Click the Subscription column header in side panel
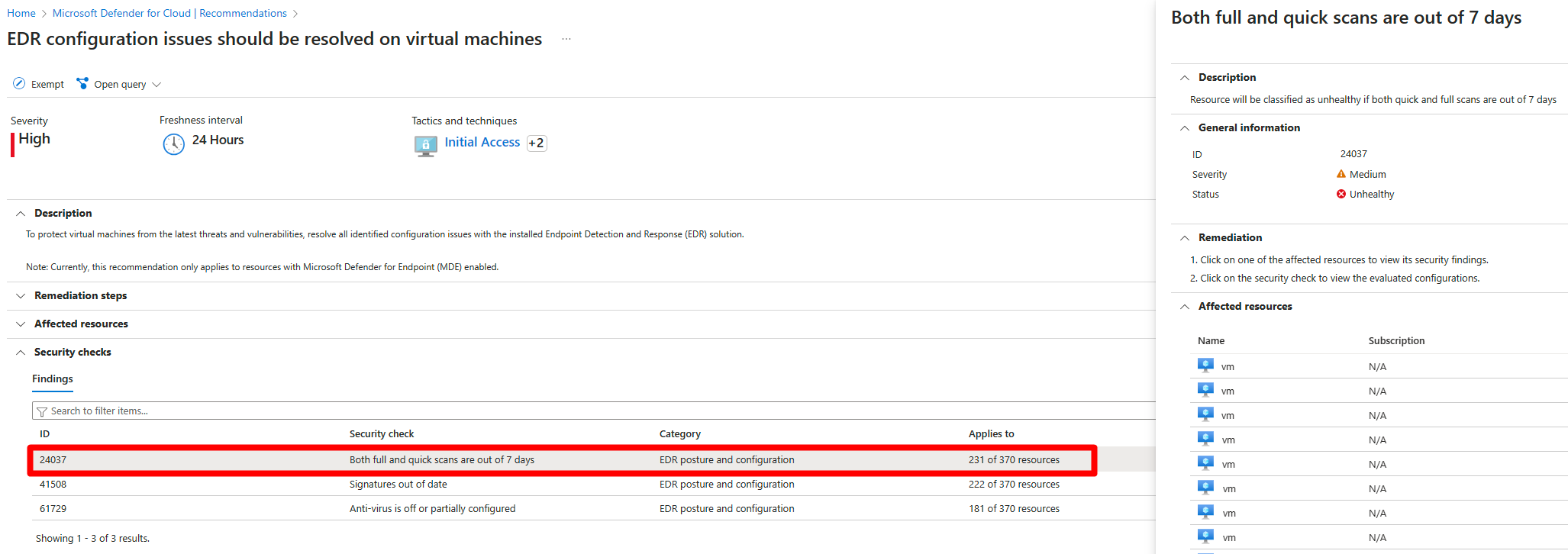Screen dimensions: 1568x554 click(x=1396, y=341)
